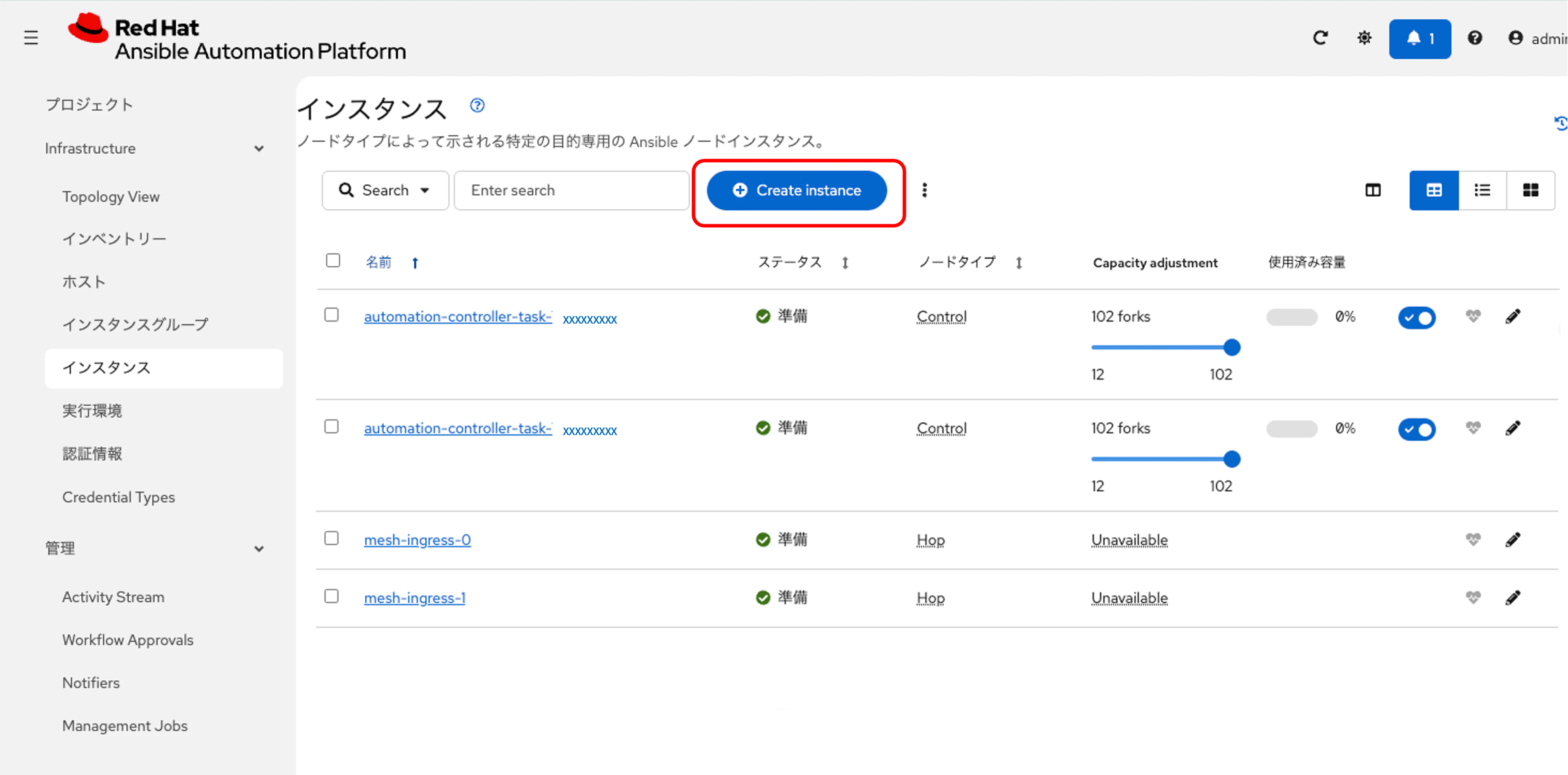This screenshot has width=1568, height=775.
Task: Tick the mesh-ingress-1 row checkbox
Action: (332, 596)
